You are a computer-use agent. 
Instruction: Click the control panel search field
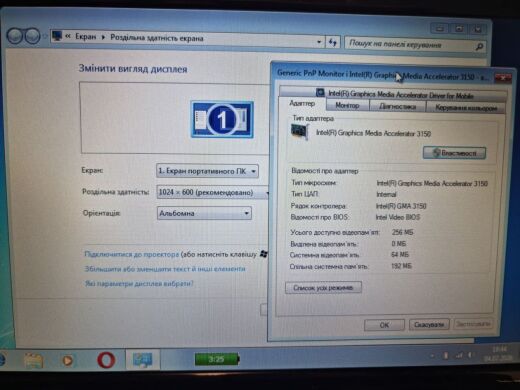point(409,45)
